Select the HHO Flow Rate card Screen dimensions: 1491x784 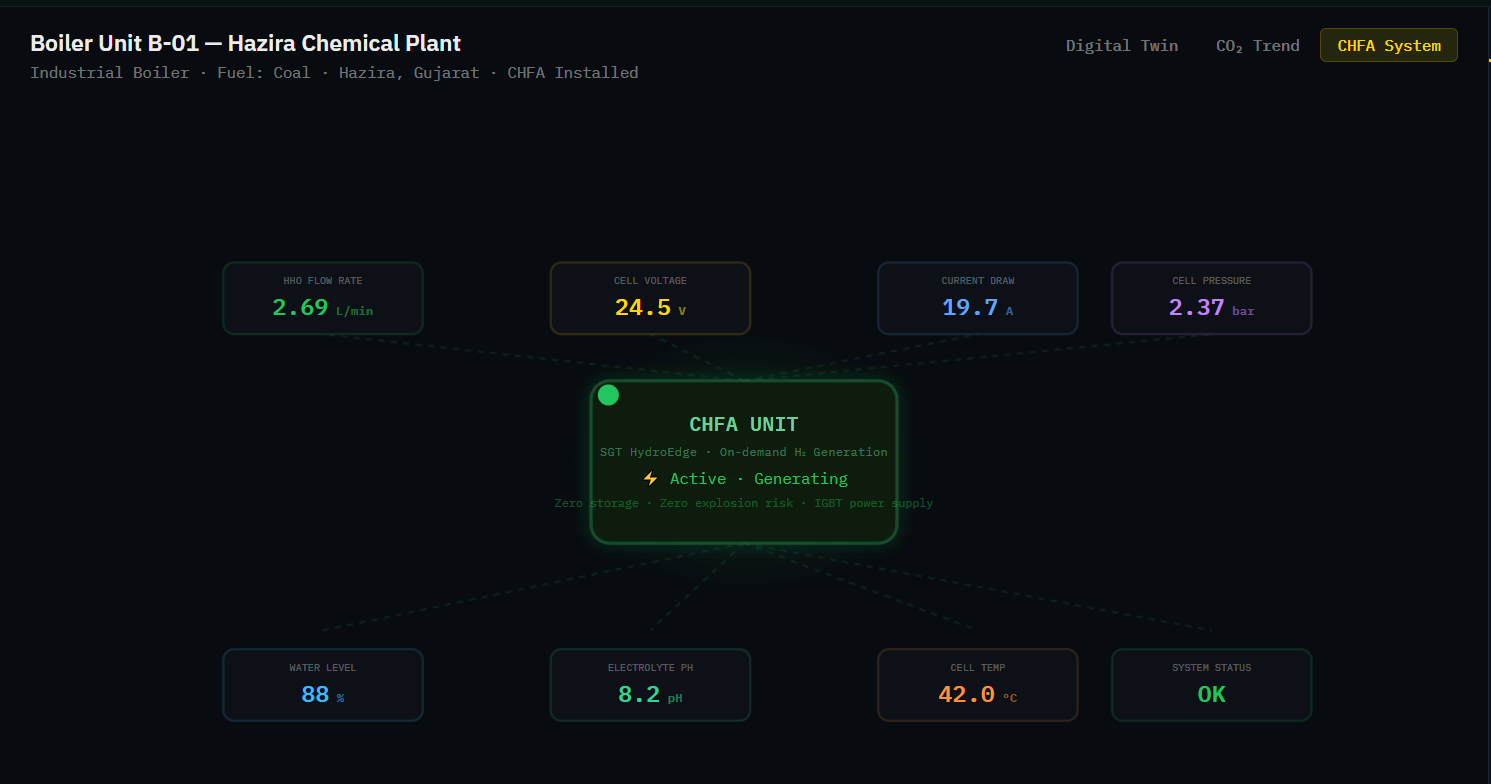pyautogui.click(x=322, y=298)
